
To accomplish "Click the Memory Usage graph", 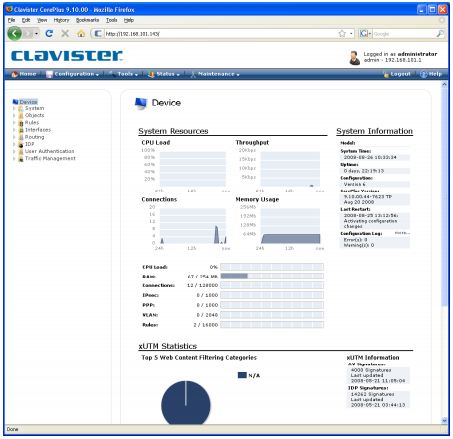I will (x=290, y=226).
